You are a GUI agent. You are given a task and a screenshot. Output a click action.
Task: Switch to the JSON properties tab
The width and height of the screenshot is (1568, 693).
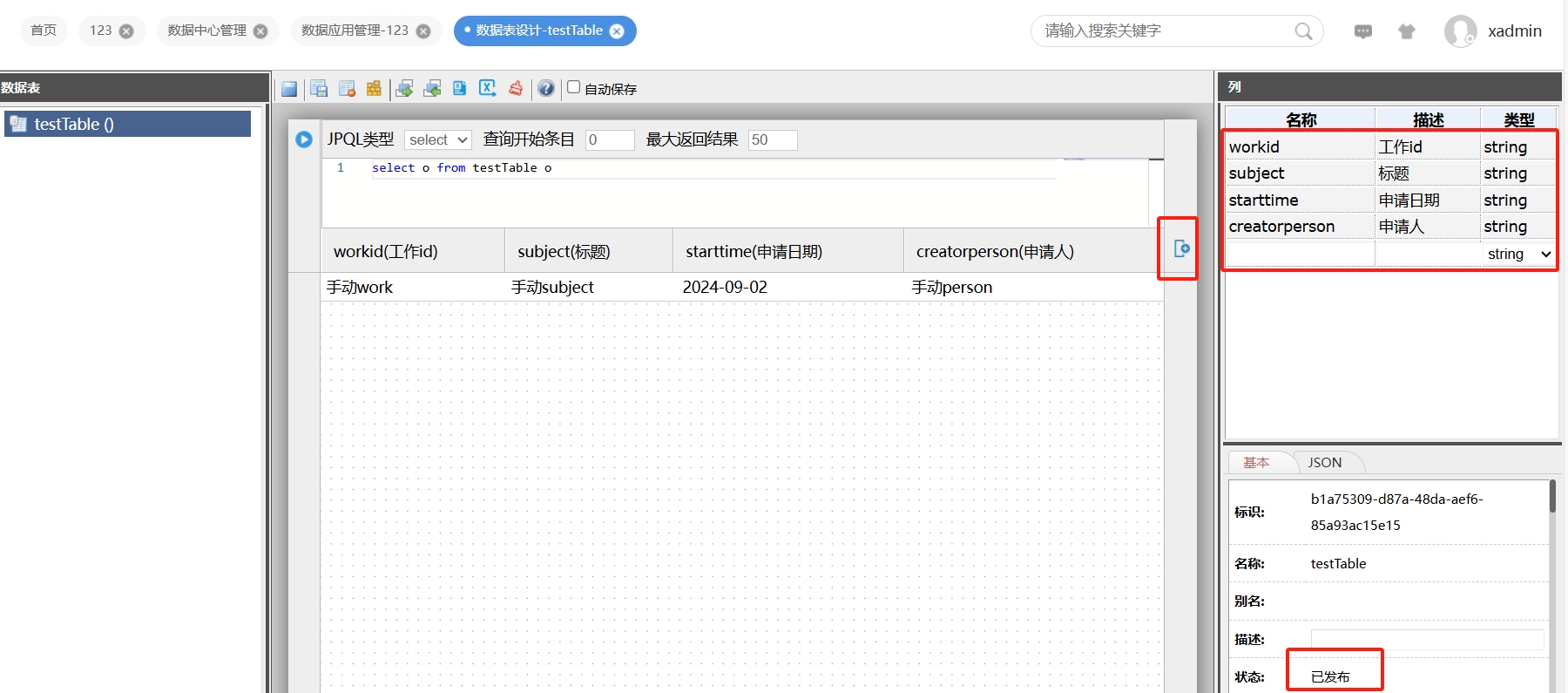click(x=1325, y=463)
